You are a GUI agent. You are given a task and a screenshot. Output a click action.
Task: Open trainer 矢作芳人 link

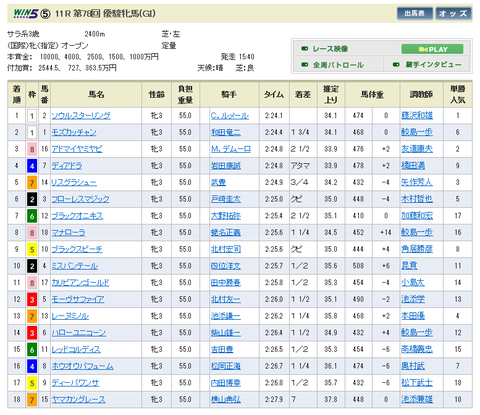click(x=417, y=182)
